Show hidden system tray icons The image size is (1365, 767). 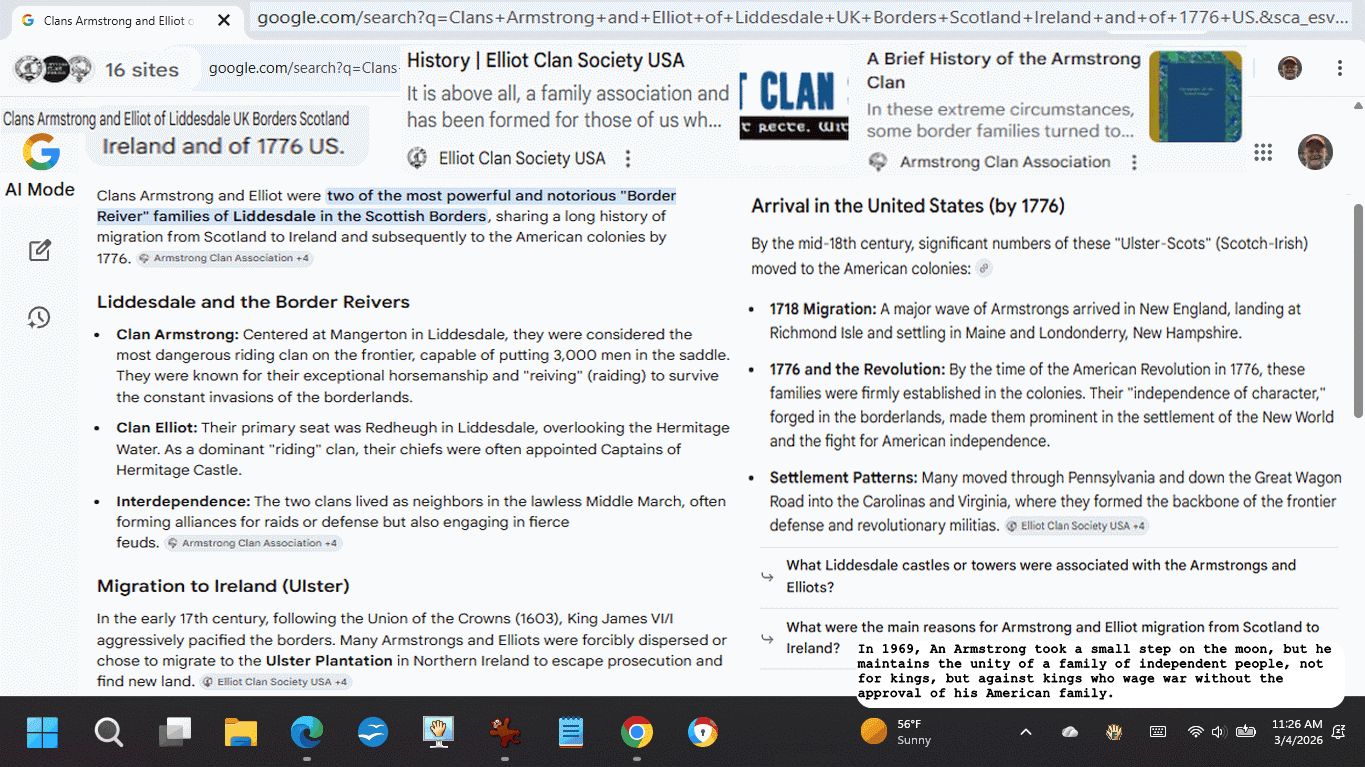1025,732
